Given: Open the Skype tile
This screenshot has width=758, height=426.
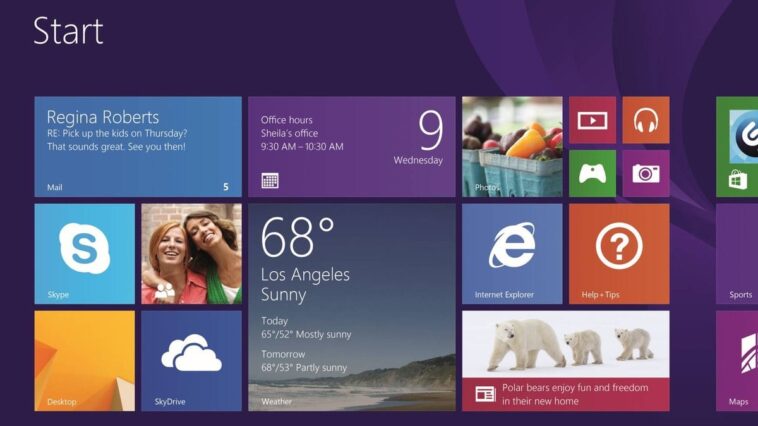Looking at the screenshot, I should click(x=85, y=253).
